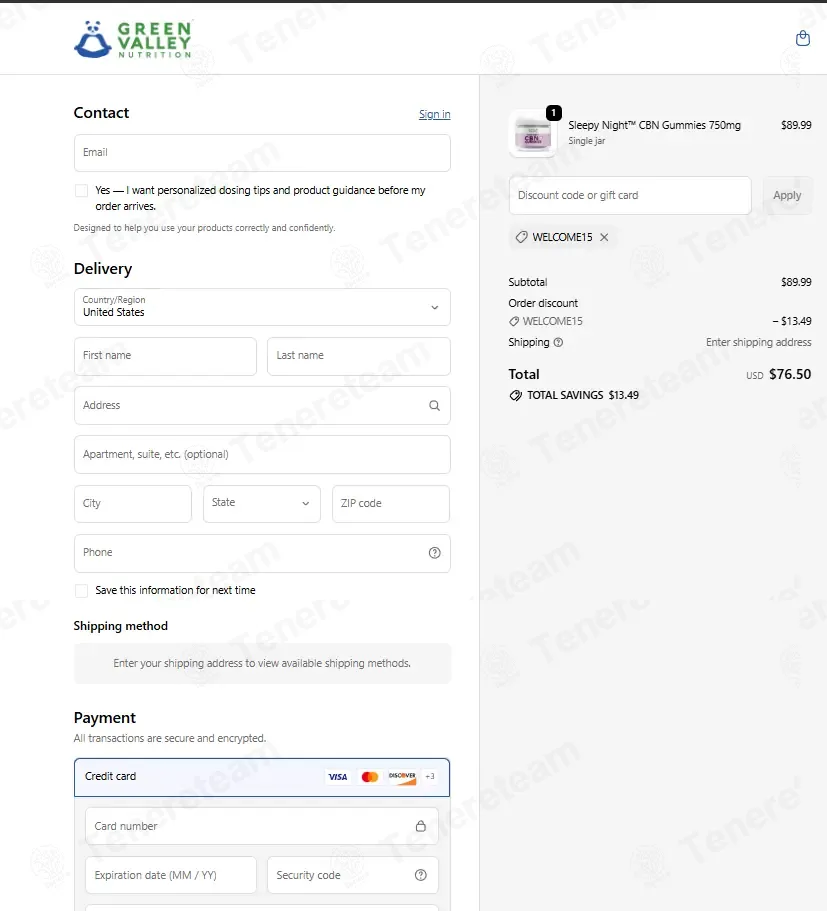This screenshot has width=827, height=911.
Task: Click the lock icon in Card number field
Action: [421, 826]
